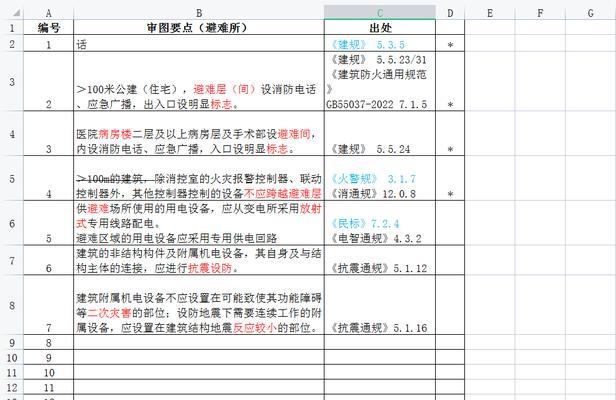Click the 编号 header cell
616x400 pixels.
click(x=49, y=28)
